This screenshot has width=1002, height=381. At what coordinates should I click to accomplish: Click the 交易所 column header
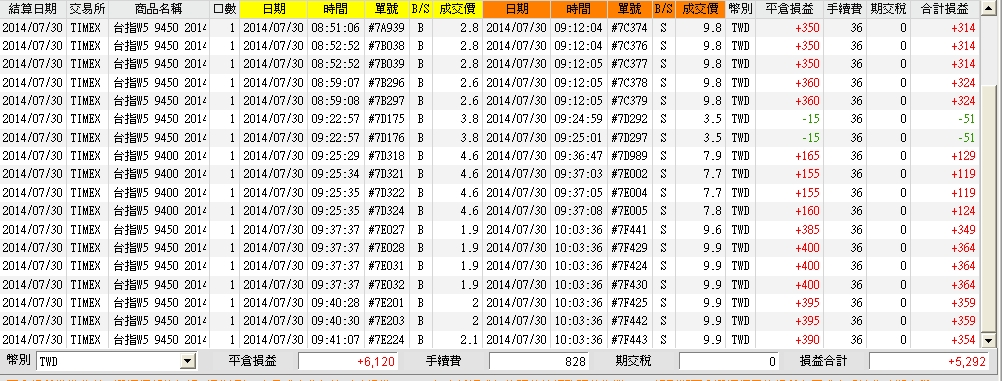pos(87,9)
